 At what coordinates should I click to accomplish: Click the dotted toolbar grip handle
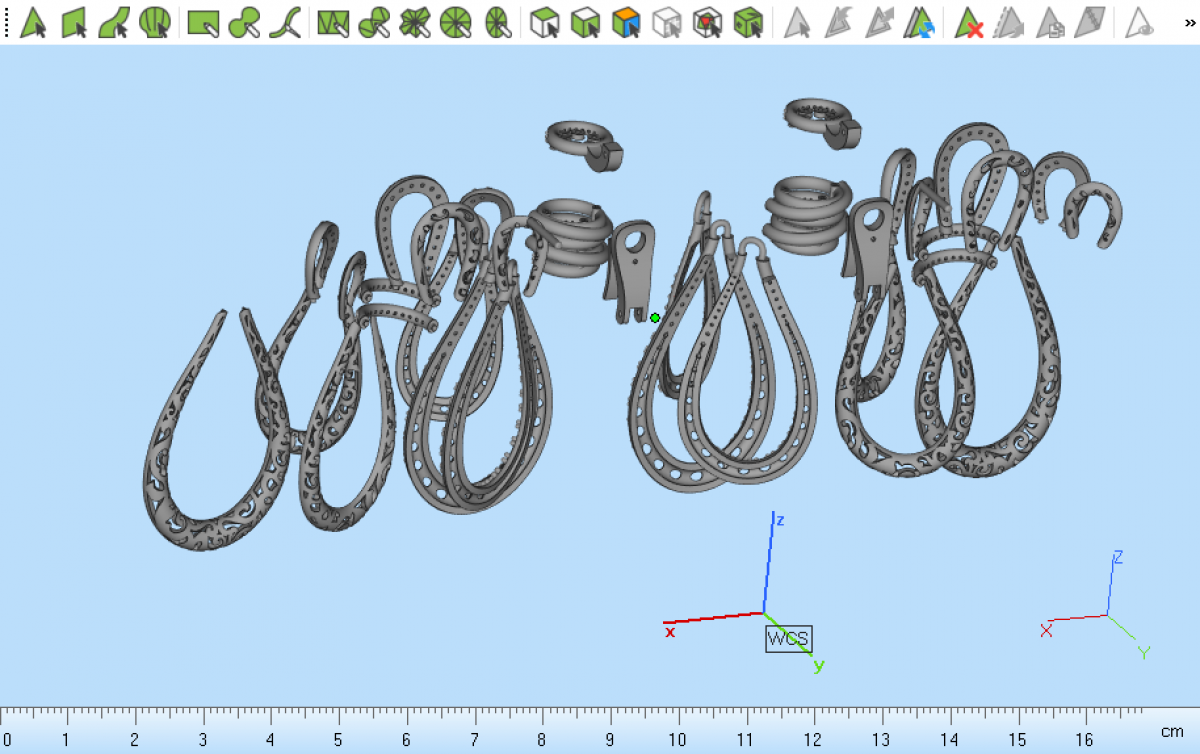[8, 22]
